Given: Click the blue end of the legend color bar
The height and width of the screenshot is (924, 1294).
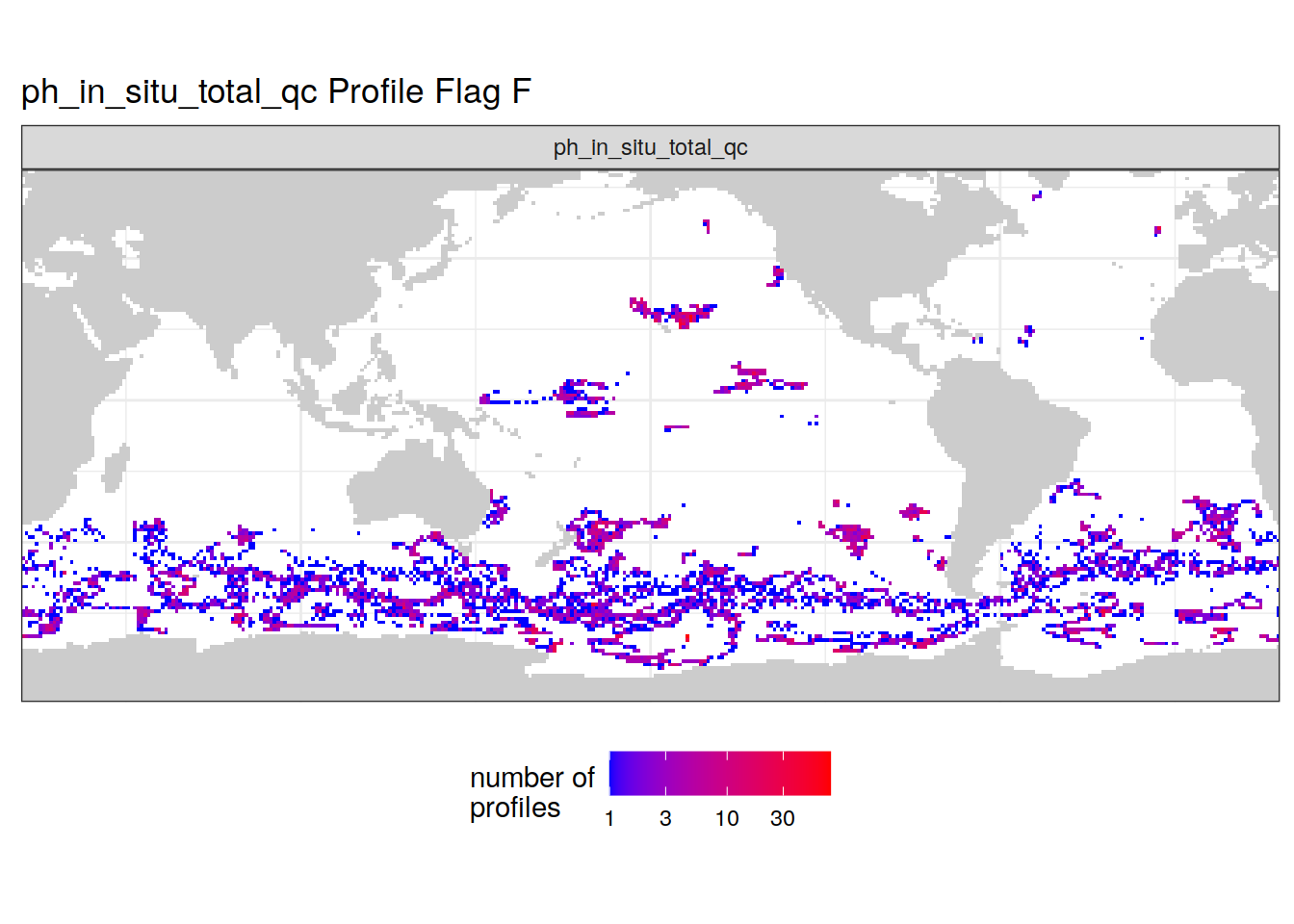Looking at the screenshot, I should [x=616, y=773].
